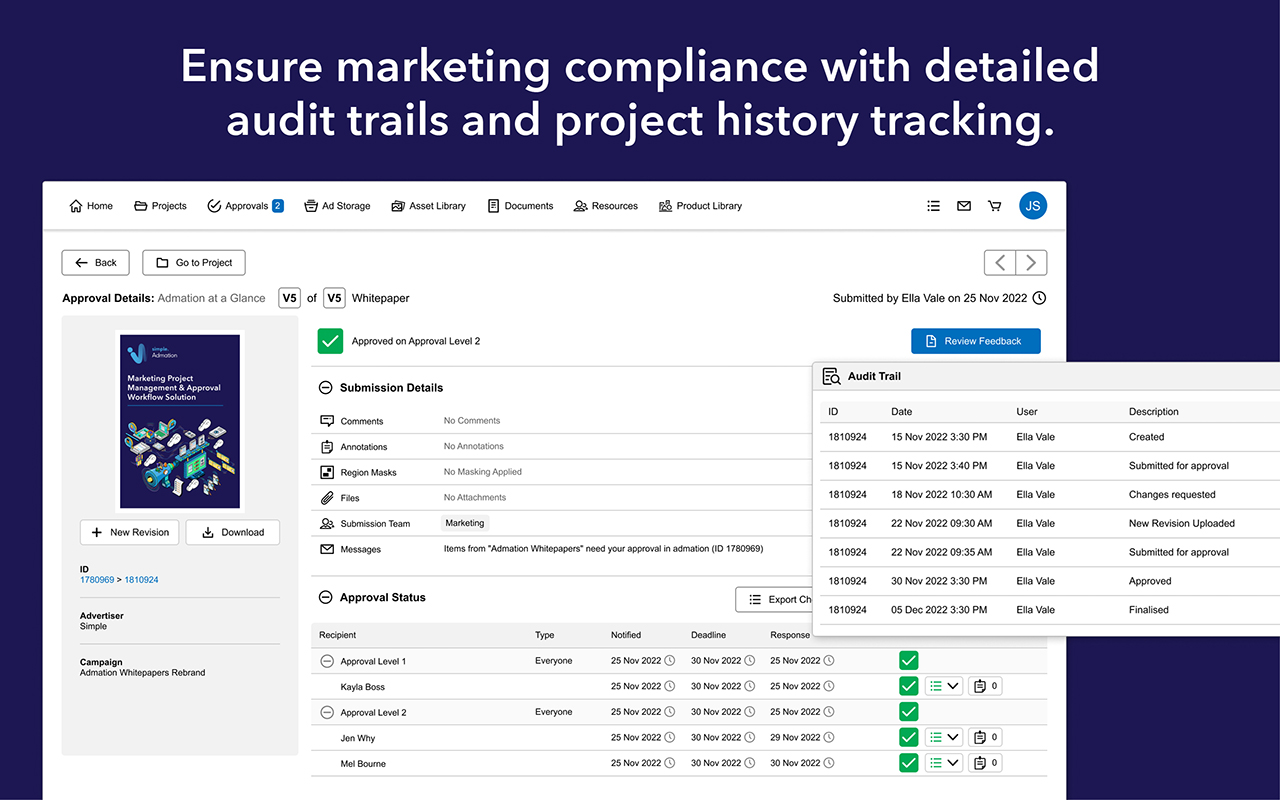Open the Home menu

(x=91, y=206)
